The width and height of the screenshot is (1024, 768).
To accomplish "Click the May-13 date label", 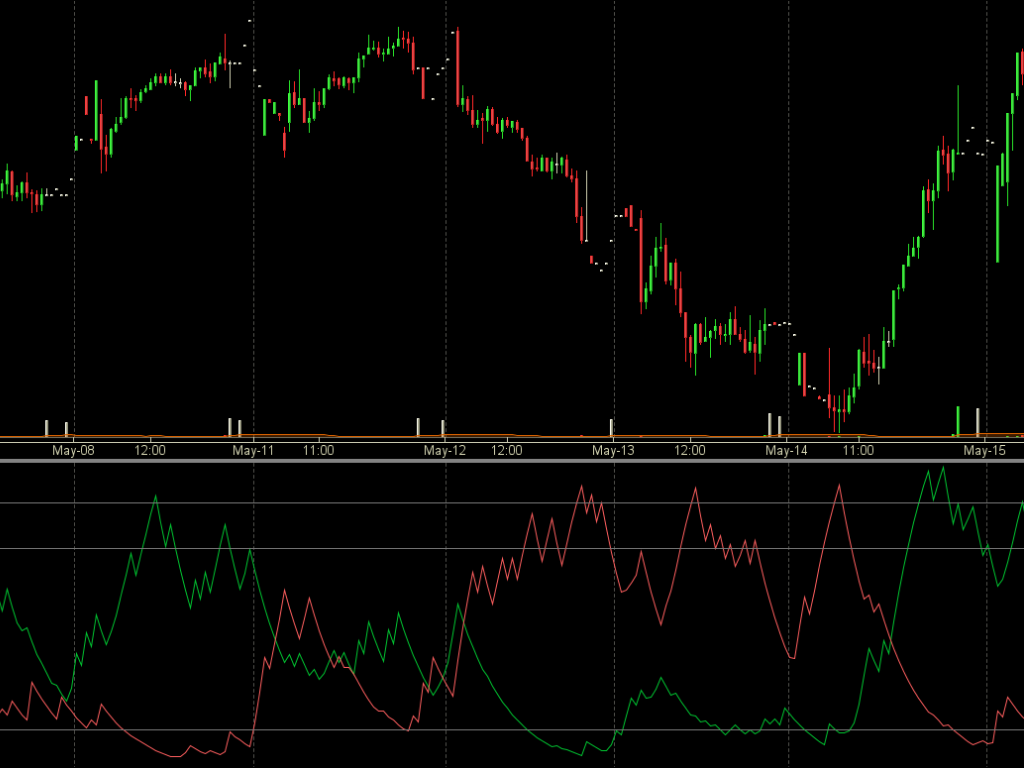I will [x=613, y=450].
